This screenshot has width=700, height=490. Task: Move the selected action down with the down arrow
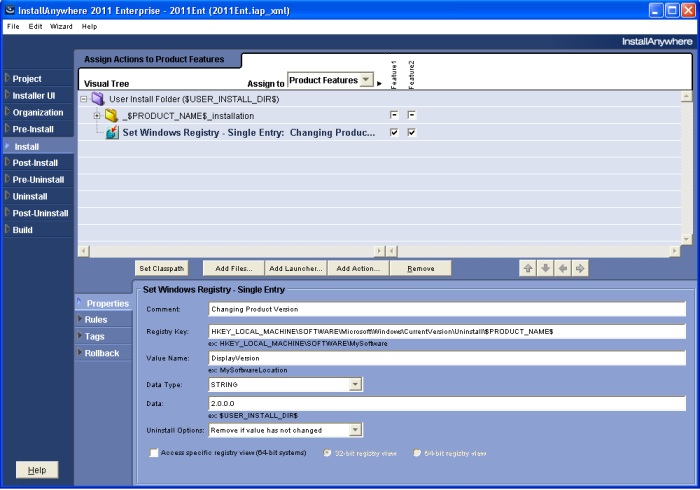545,269
